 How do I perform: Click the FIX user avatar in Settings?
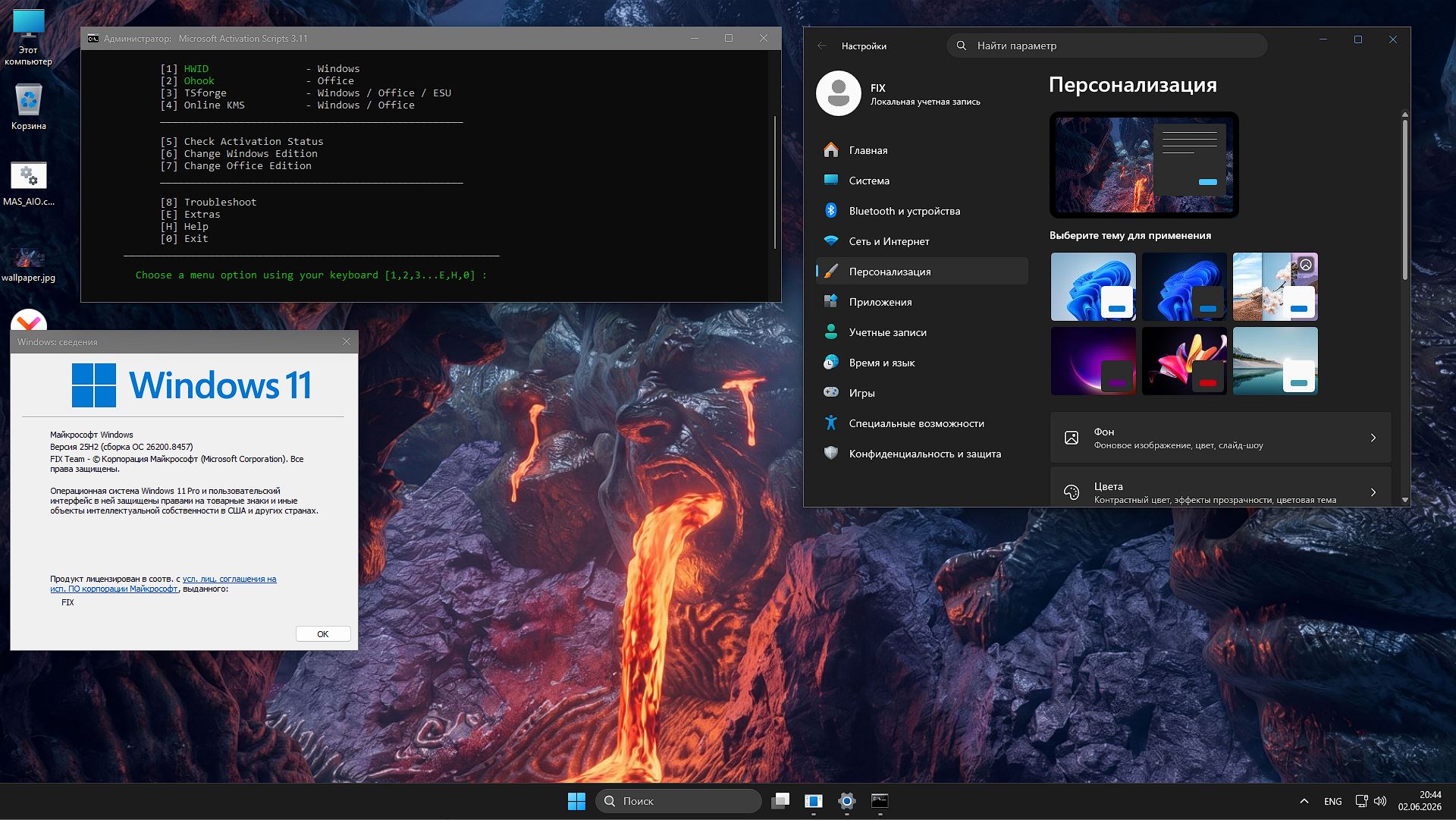point(838,93)
